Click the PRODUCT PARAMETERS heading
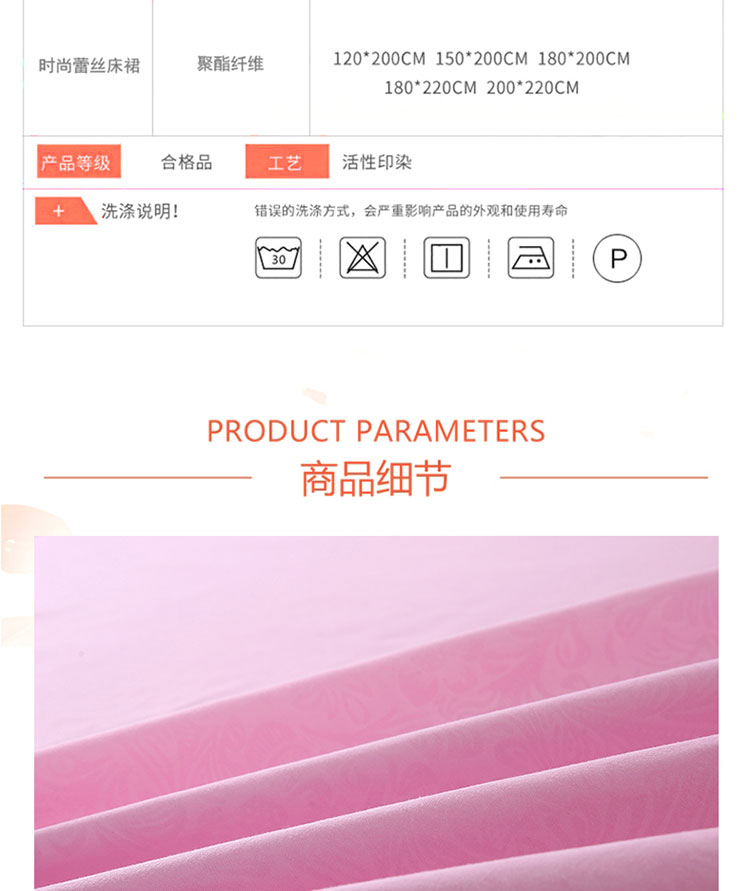The width and height of the screenshot is (750, 891). click(376, 431)
